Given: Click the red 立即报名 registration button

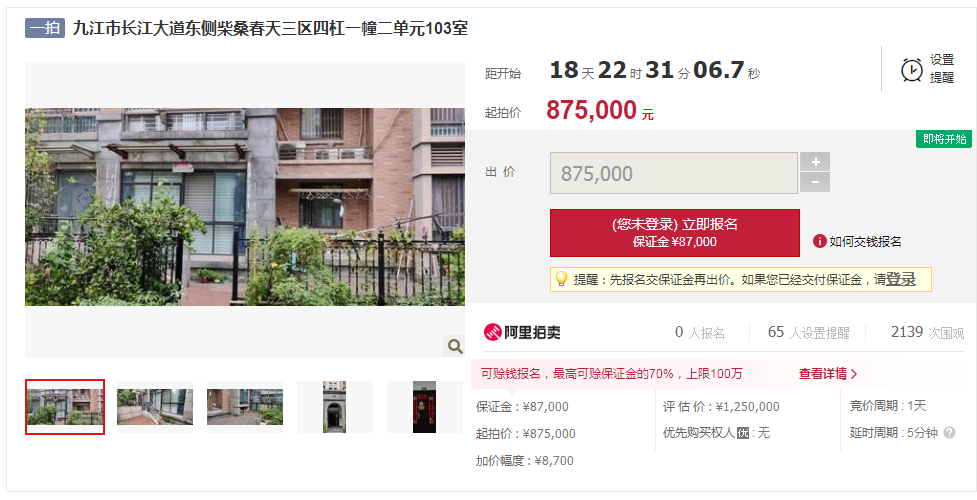Looking at the screenshot, I should click(675, 233).
